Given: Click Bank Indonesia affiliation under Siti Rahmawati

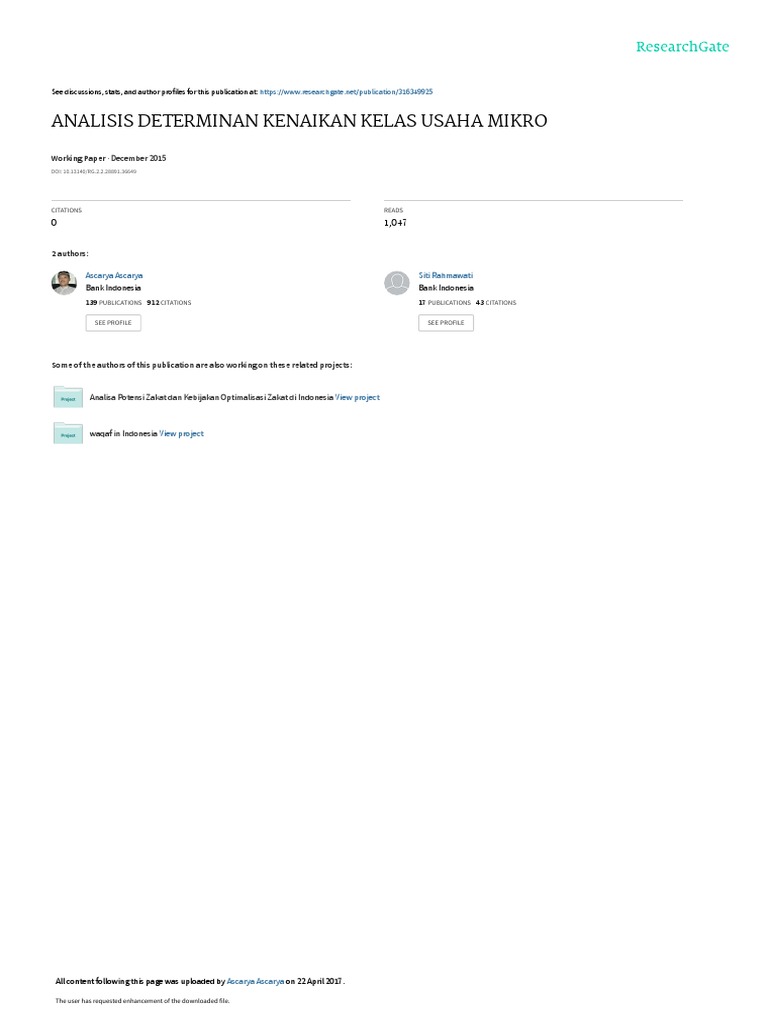Looking at the screenshot, I should [446, 288].
